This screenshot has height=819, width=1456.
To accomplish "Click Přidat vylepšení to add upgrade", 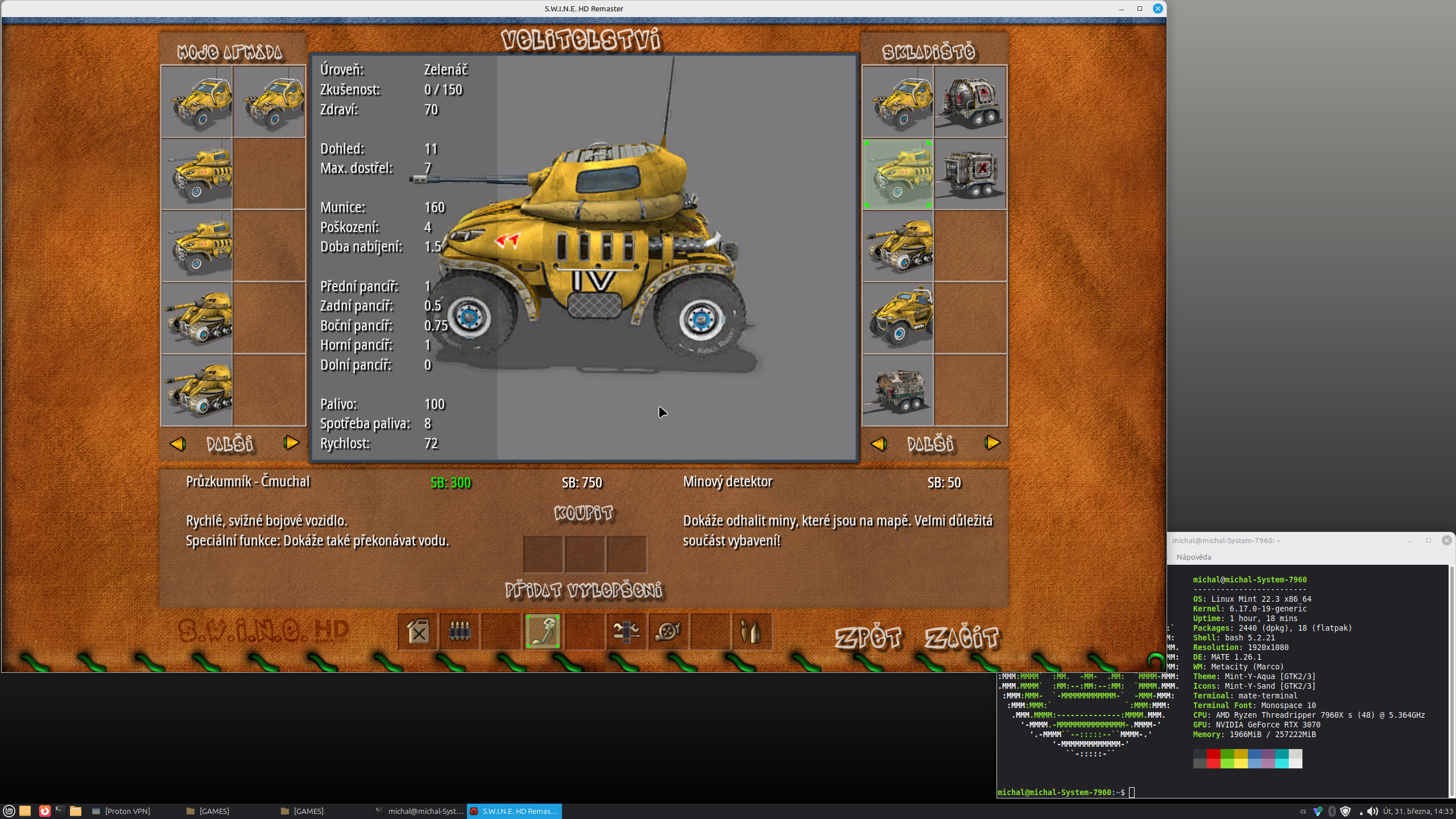I will coord(584,590).
